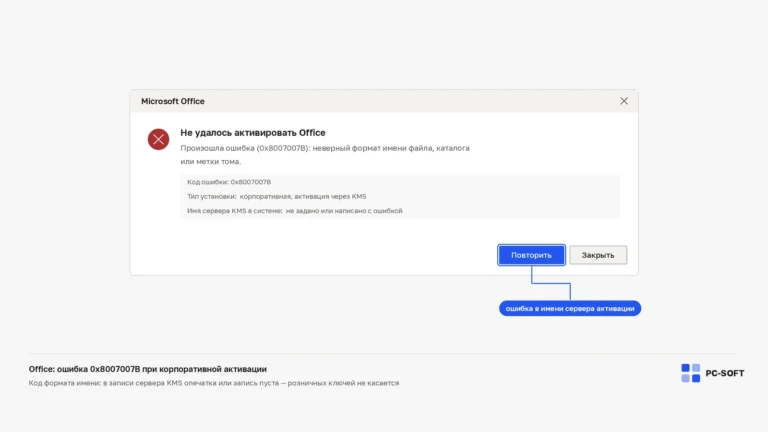The width and height of the screenshot is (768, 432).
Task: Click the PC-SOFT logo icon
Action: coord(691,373)
